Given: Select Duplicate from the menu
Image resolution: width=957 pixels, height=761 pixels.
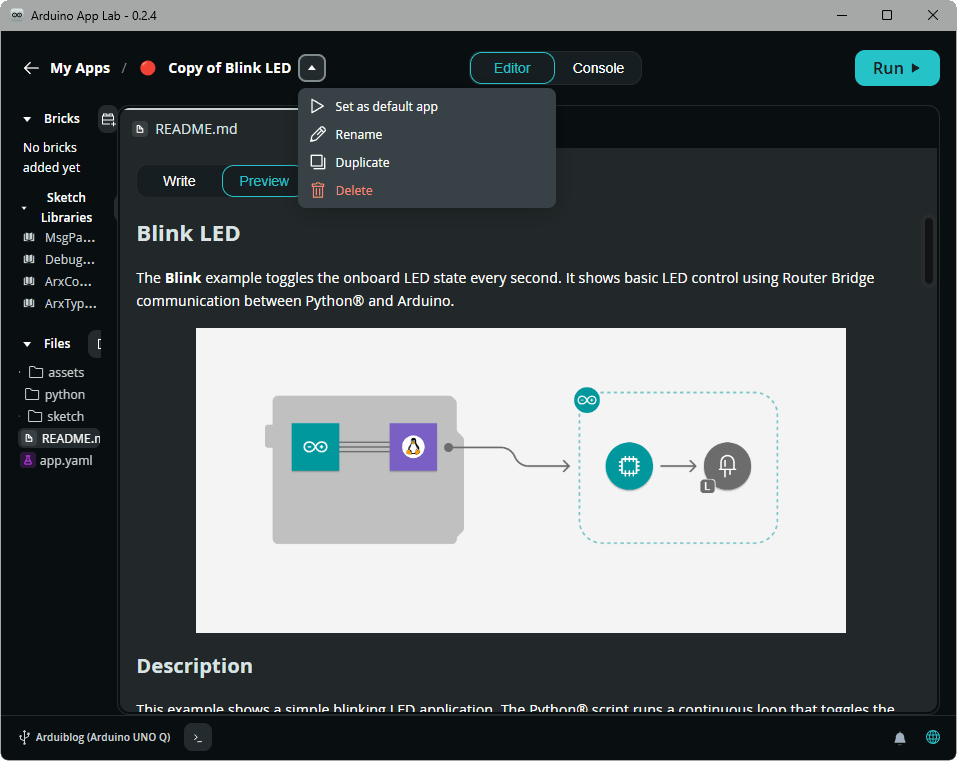Looking at the screenshot, I should click(x=362, y=162).
